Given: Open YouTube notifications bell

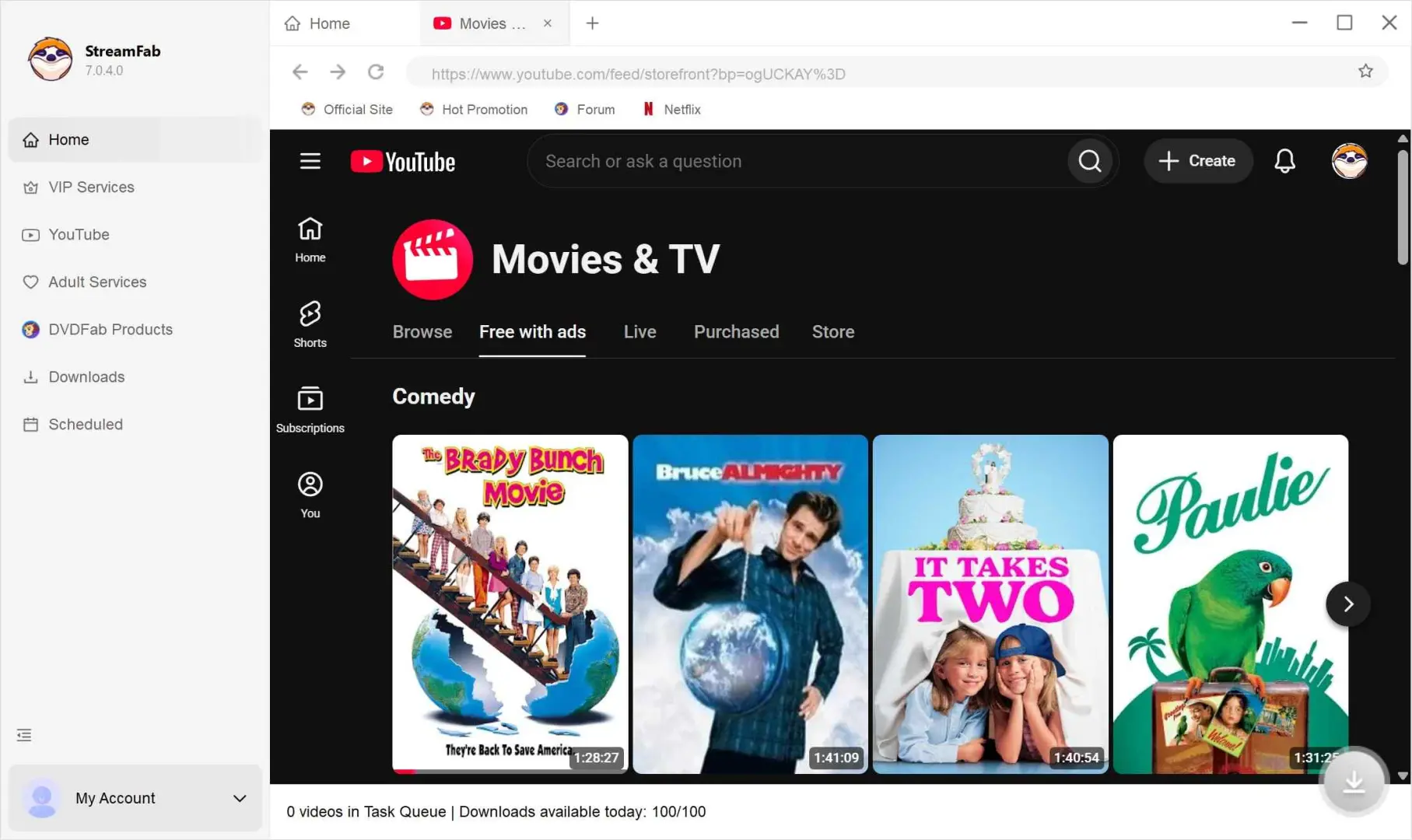Looking at the screenshot, I should 1285,161.
